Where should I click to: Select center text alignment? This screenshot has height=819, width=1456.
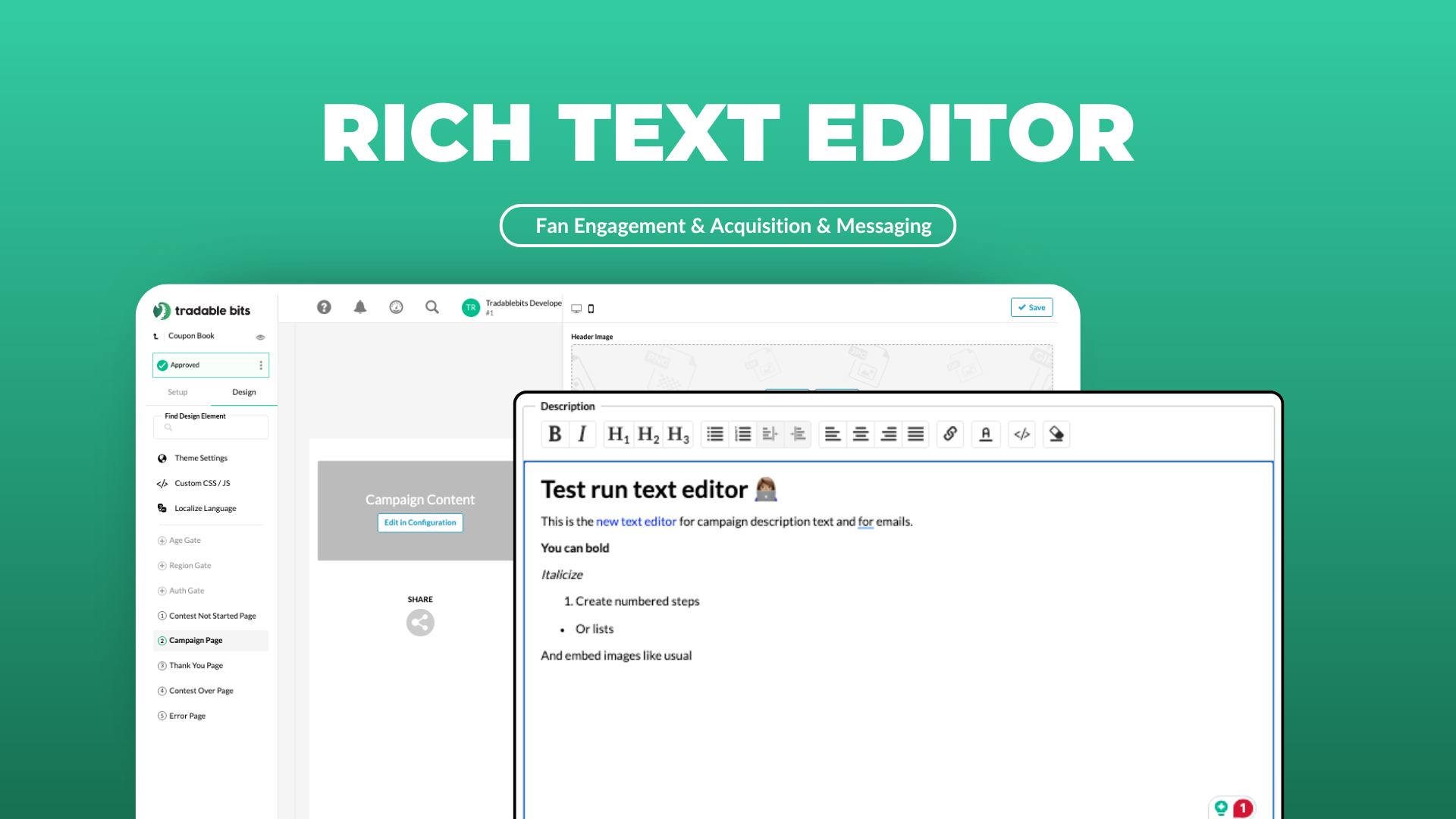(x=861, y=434)
